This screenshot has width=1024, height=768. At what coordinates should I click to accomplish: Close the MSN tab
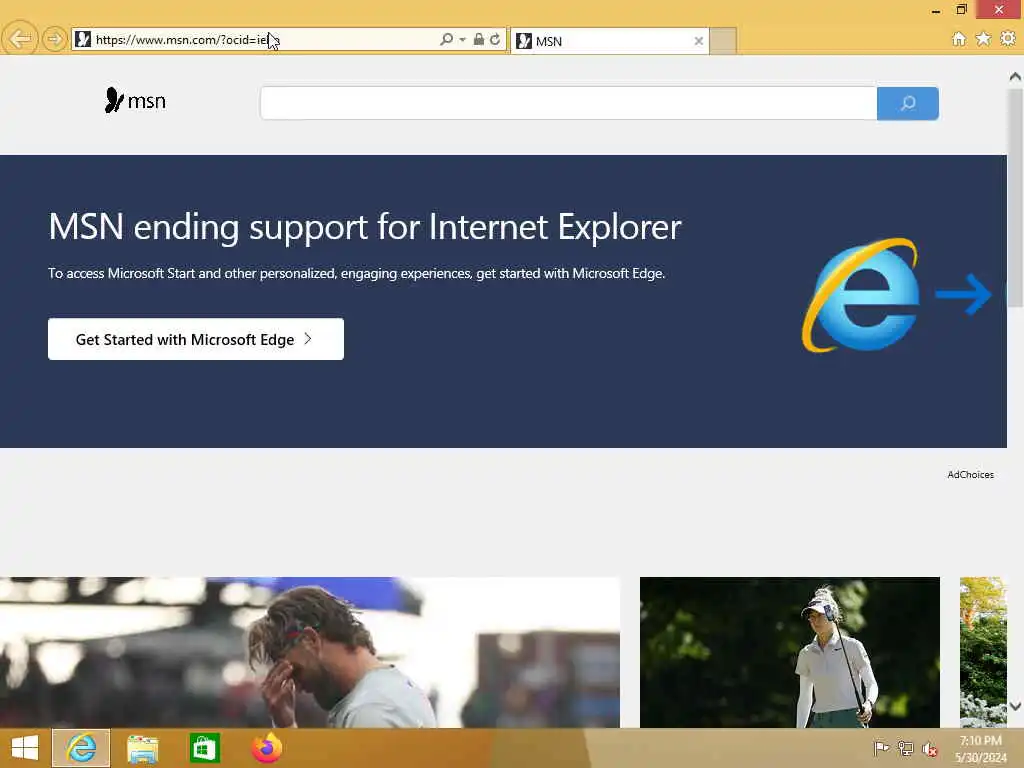point(698,41)
